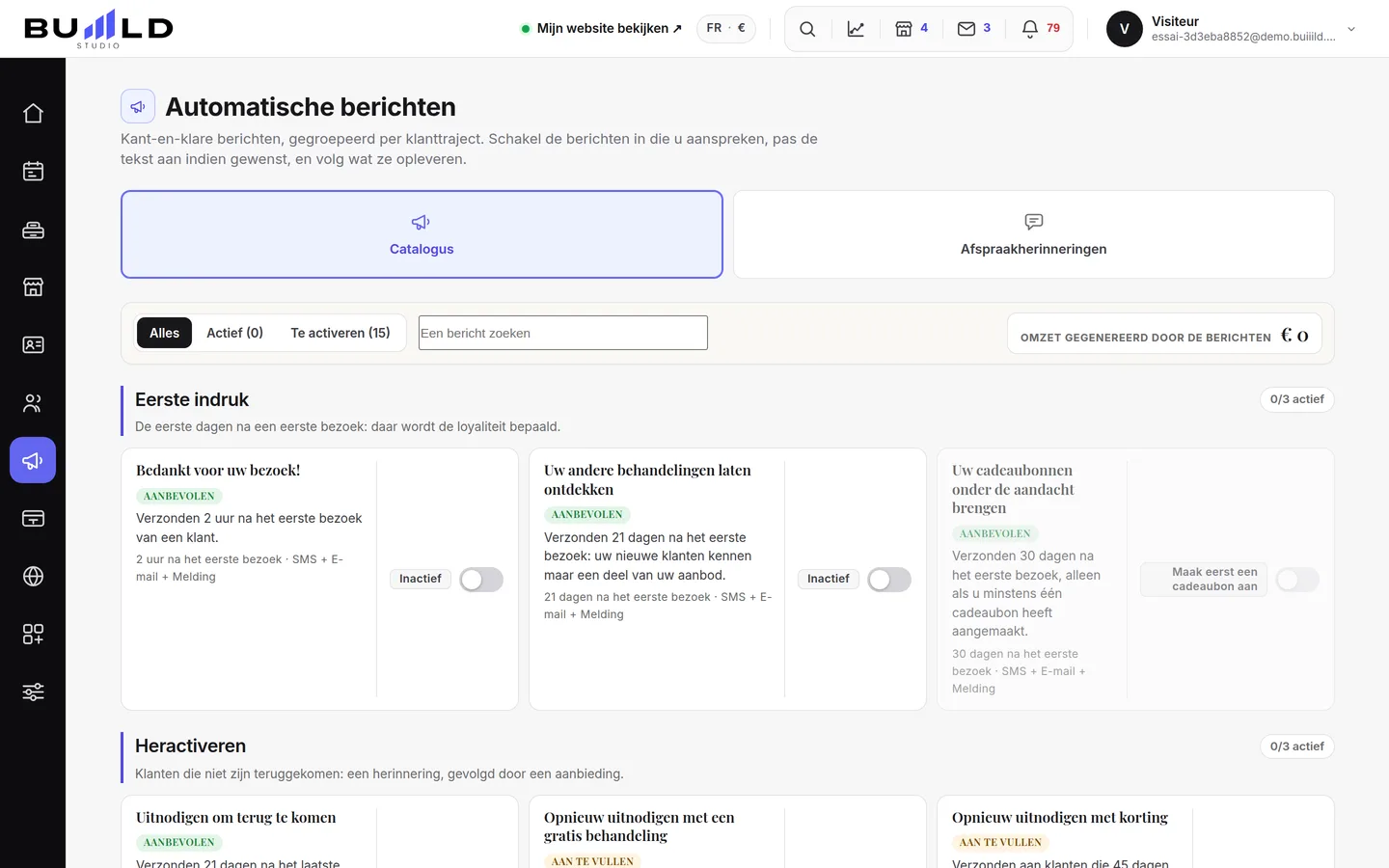Viewport: 1389px width, 868px height.
Task: Click 'Opnieuw uitnodigen met een gratis behandeling' title
Action: [640, 827]
